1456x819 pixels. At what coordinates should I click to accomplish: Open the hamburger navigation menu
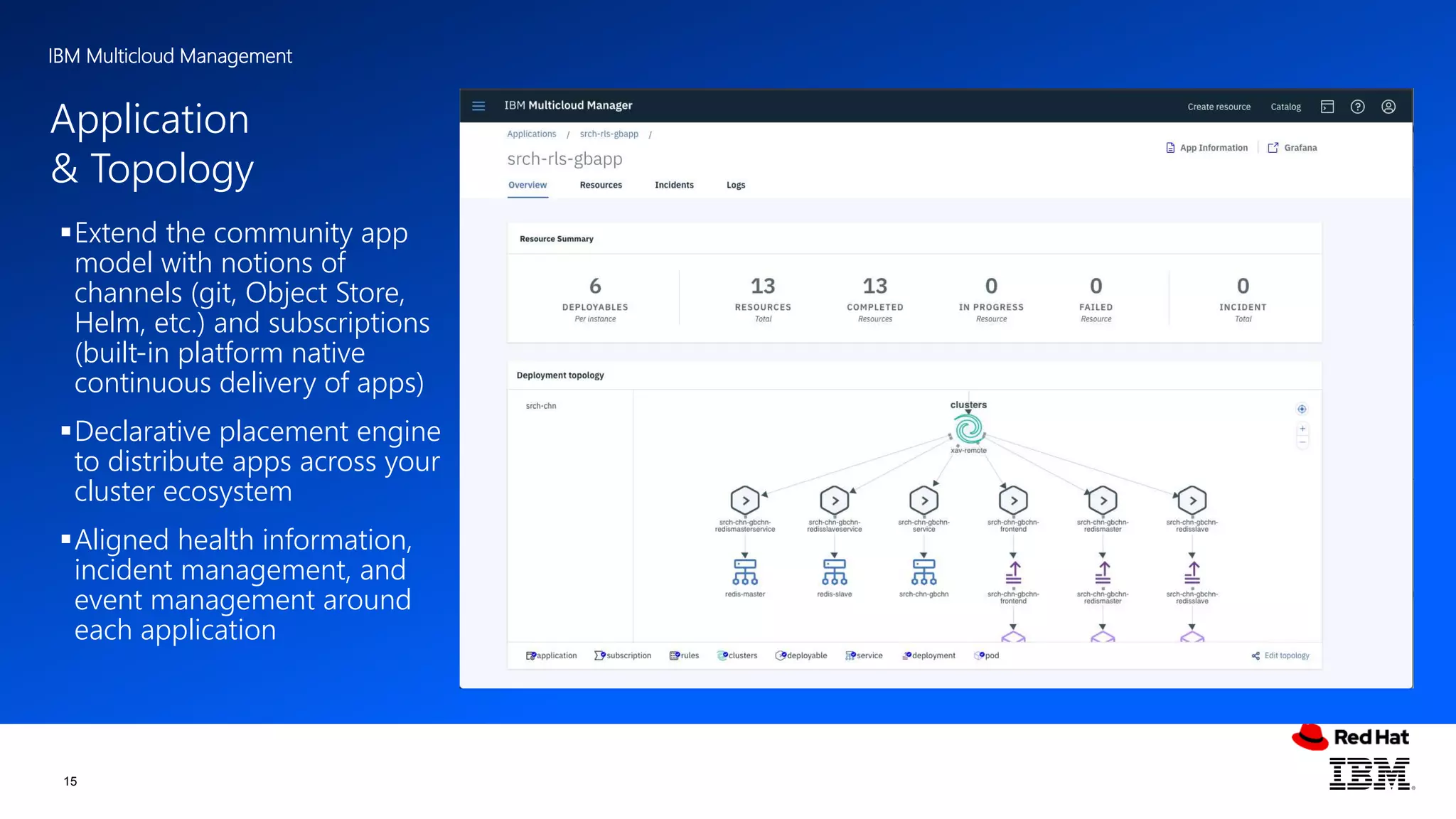click(x=478, y=106)
